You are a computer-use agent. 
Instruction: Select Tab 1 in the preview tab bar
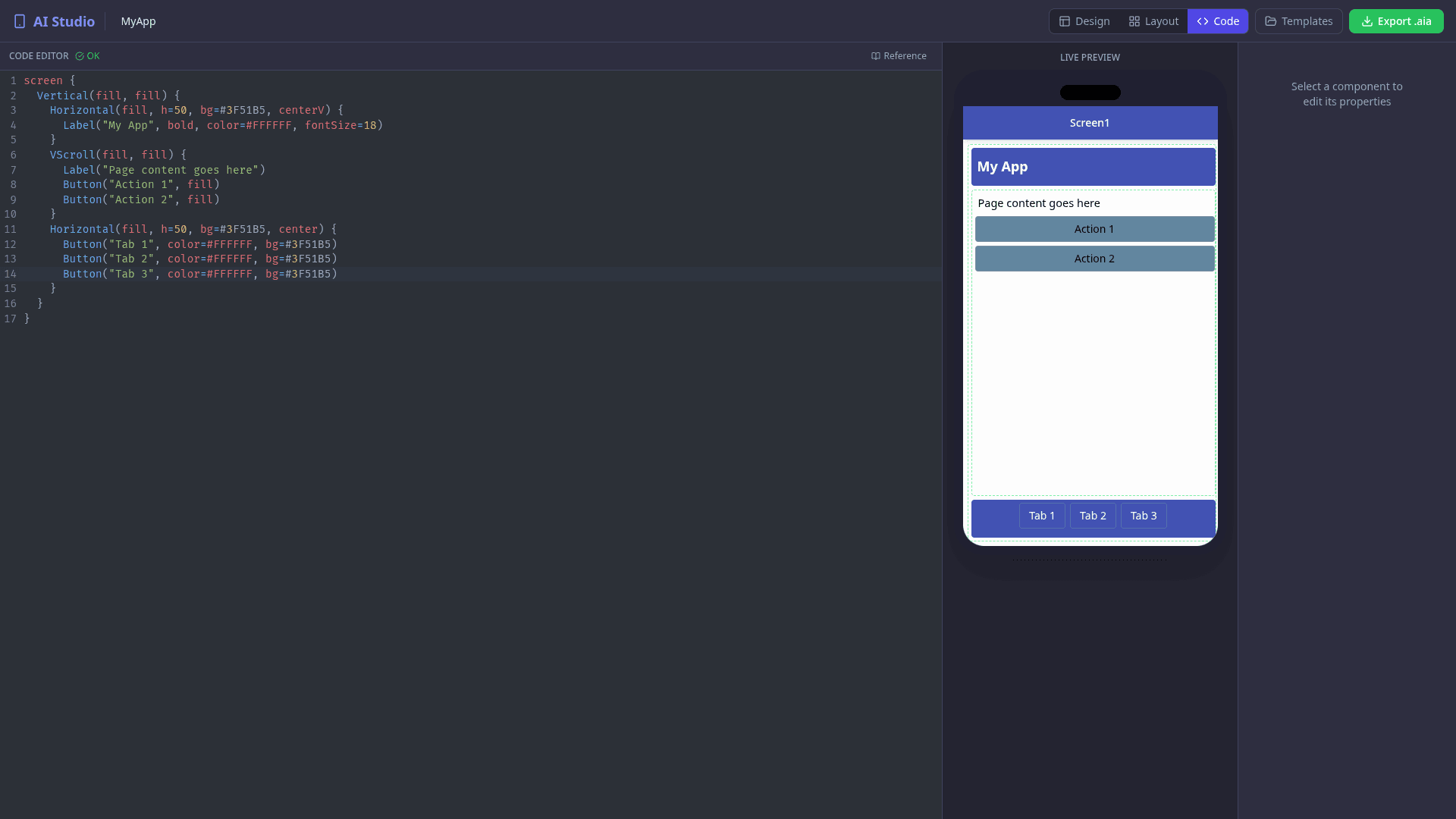pos(1041,515)
